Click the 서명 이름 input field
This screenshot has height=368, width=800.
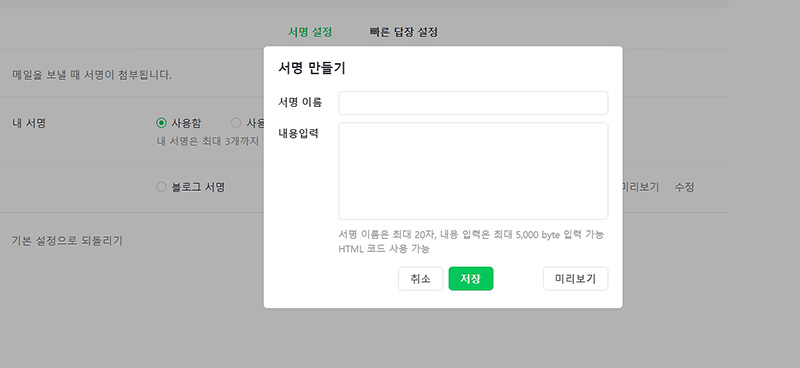(473, 103)
